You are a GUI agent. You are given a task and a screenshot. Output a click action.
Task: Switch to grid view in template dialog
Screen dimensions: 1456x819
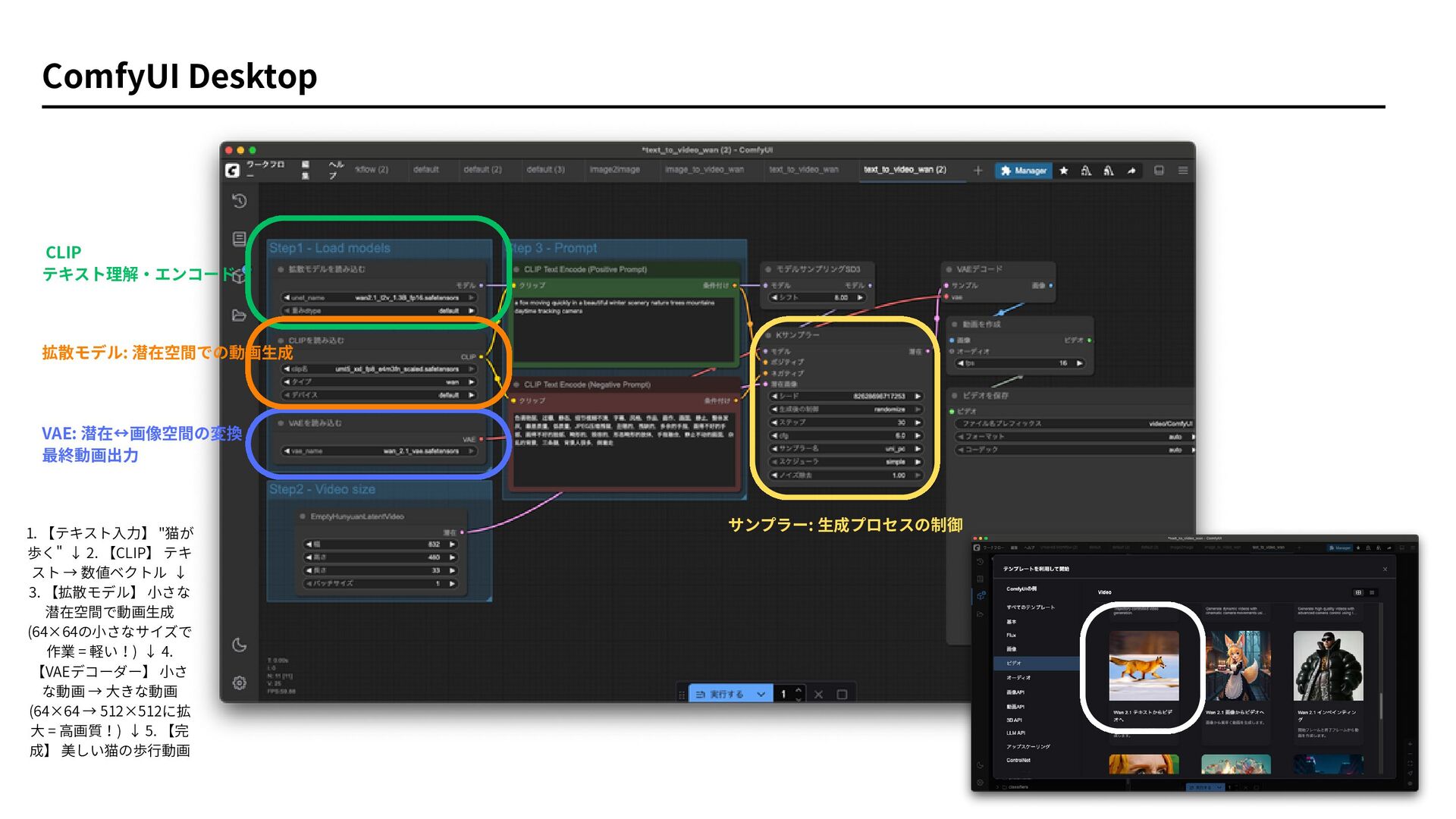pyautogui.click(x=1358, y=592)
